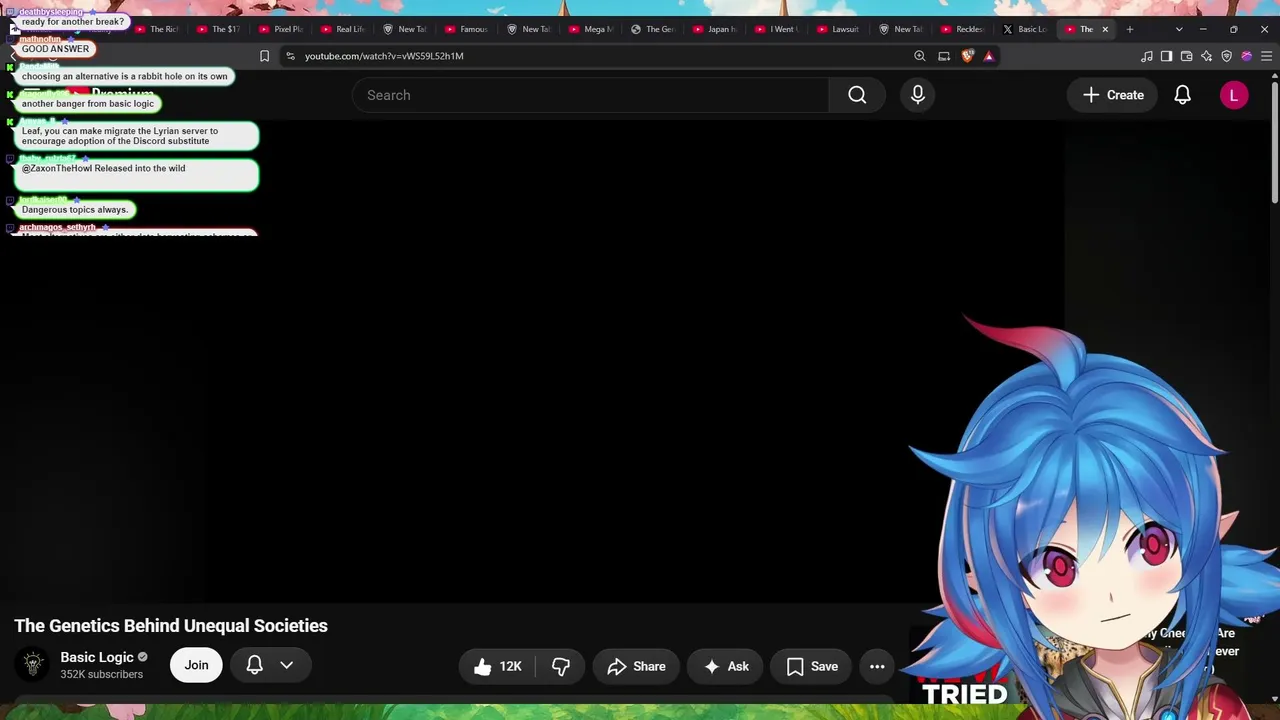This screenshot has width=1280, height=720.
Task: Click the chat message 'another banger from basic logic'
Action: click(88, 104)
